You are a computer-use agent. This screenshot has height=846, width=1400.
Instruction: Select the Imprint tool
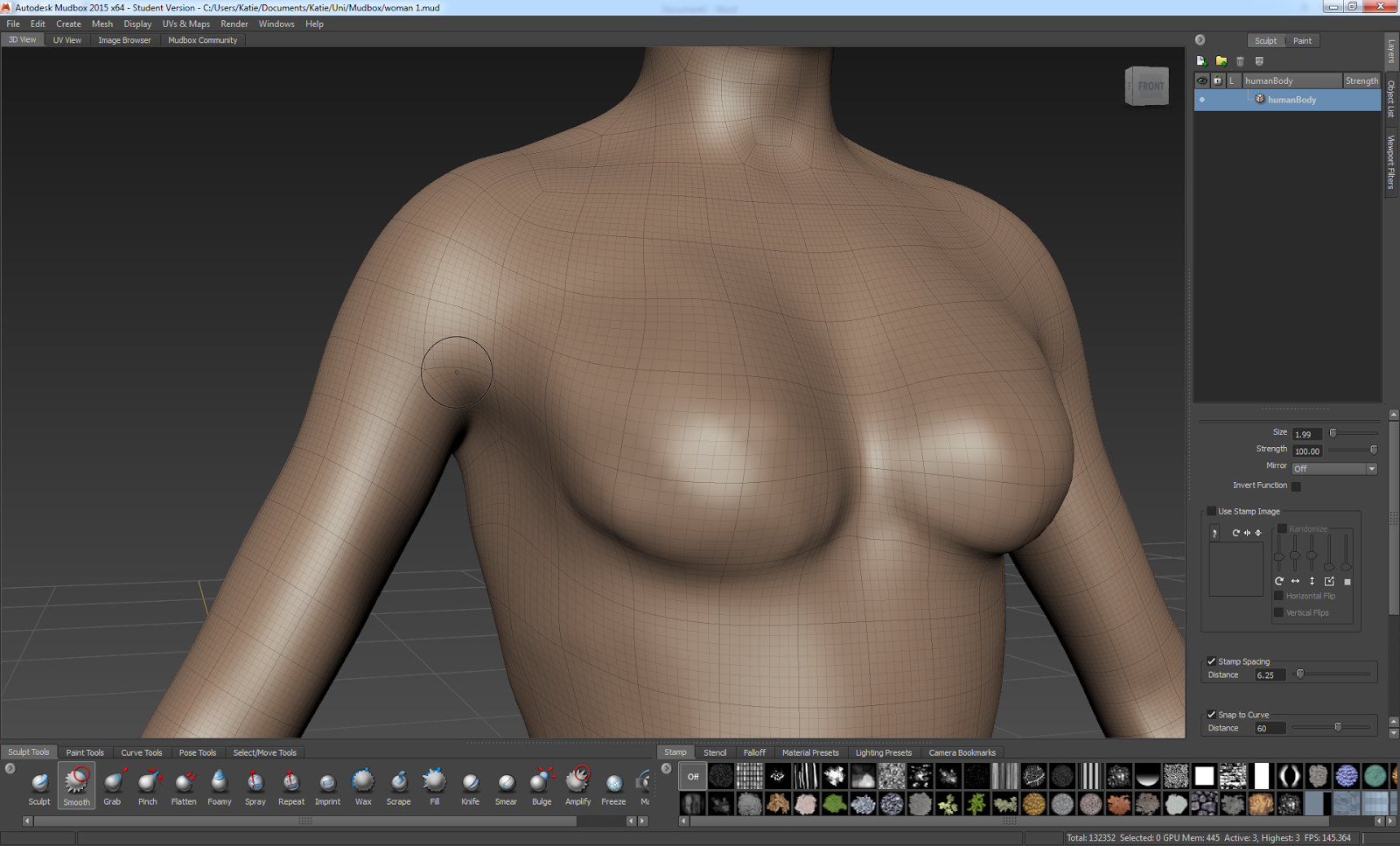point(327,787)
